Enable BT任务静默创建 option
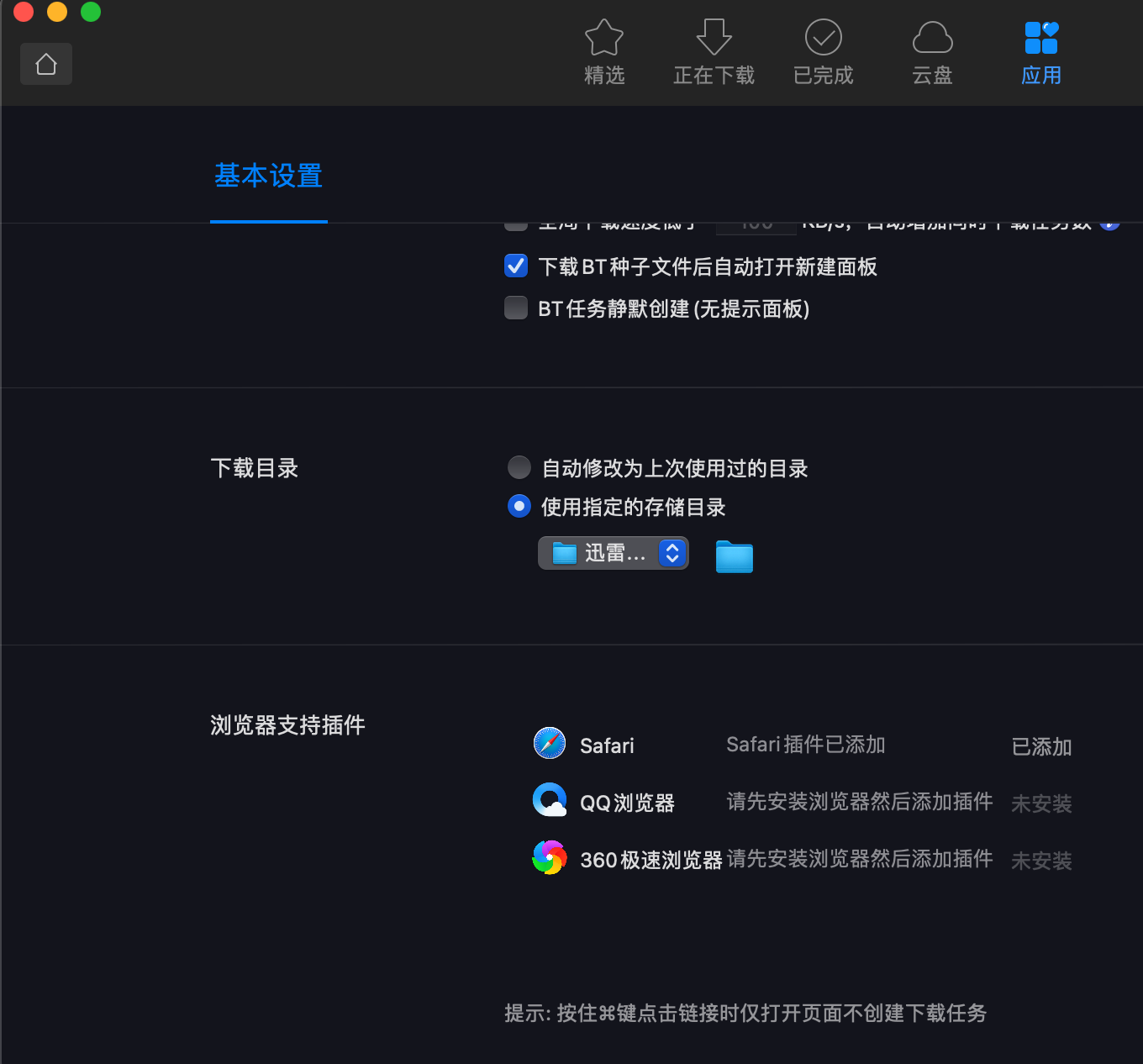 (x=515, y=308)
